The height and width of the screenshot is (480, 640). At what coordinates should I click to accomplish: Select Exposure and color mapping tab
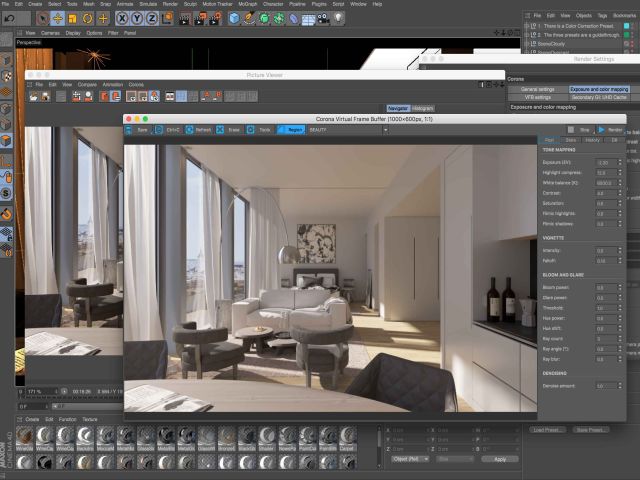[x=599, y=89]
